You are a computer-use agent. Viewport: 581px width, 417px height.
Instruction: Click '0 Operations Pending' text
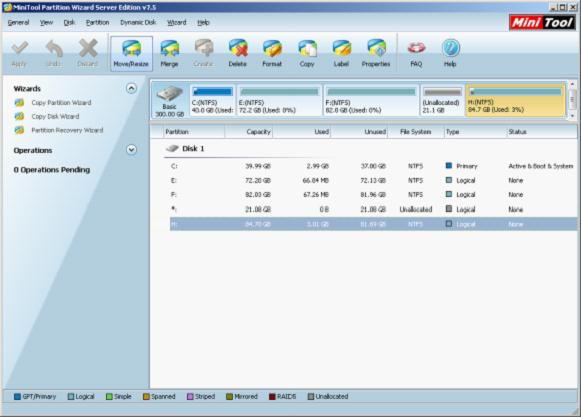(52, 170)
